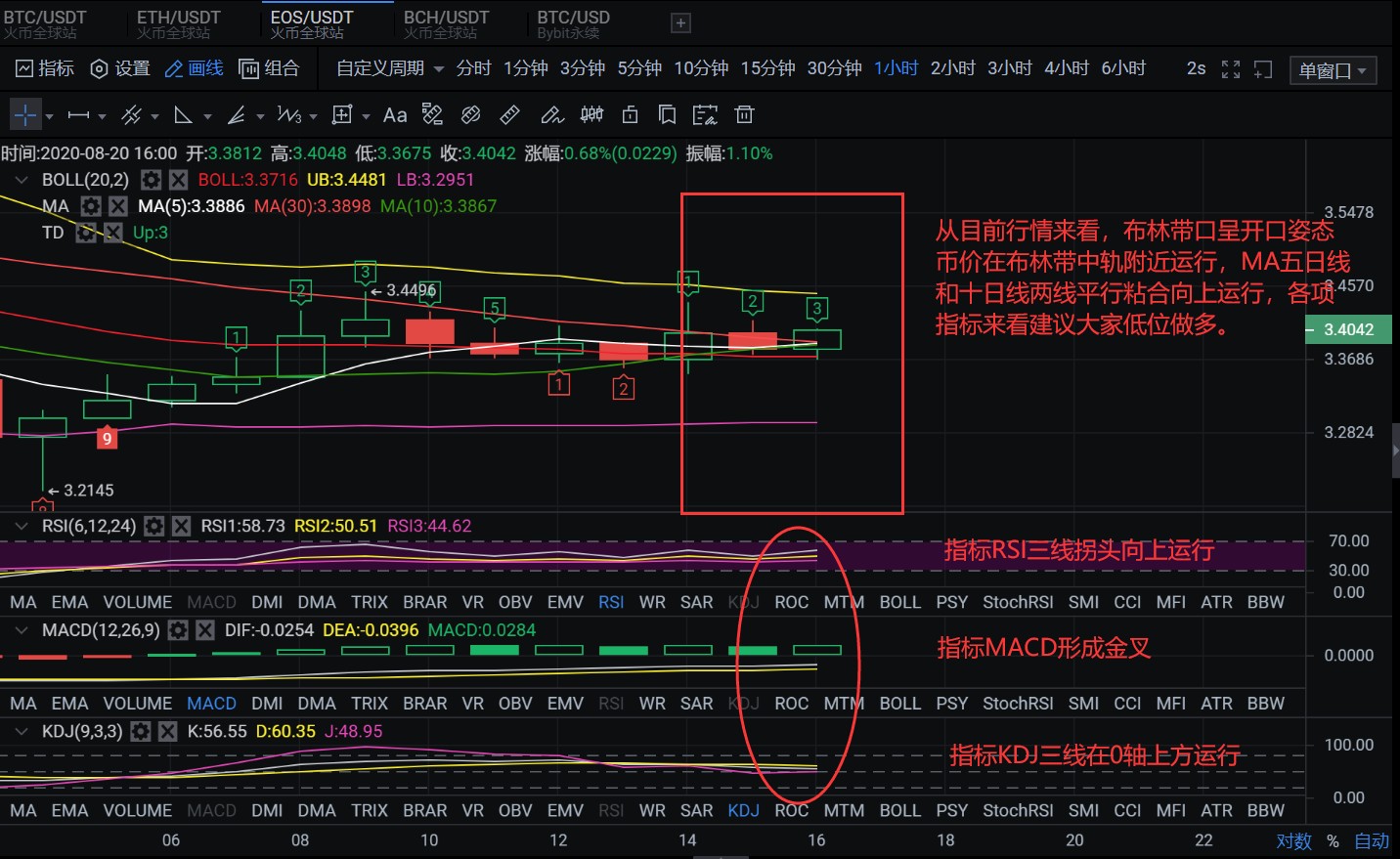The image size is (1400, 859).
Task: Click the 2s refresh interval
Action: pyautogui.click(x=1196, y=68)
